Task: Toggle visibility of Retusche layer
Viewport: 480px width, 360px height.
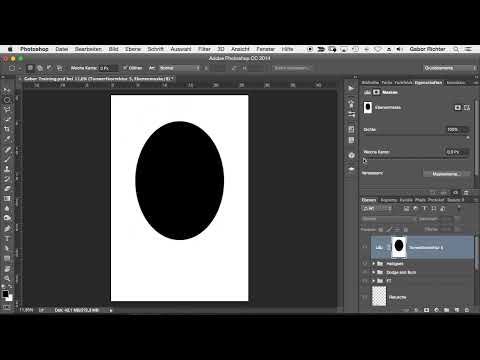Action: (x=365, y=297)
